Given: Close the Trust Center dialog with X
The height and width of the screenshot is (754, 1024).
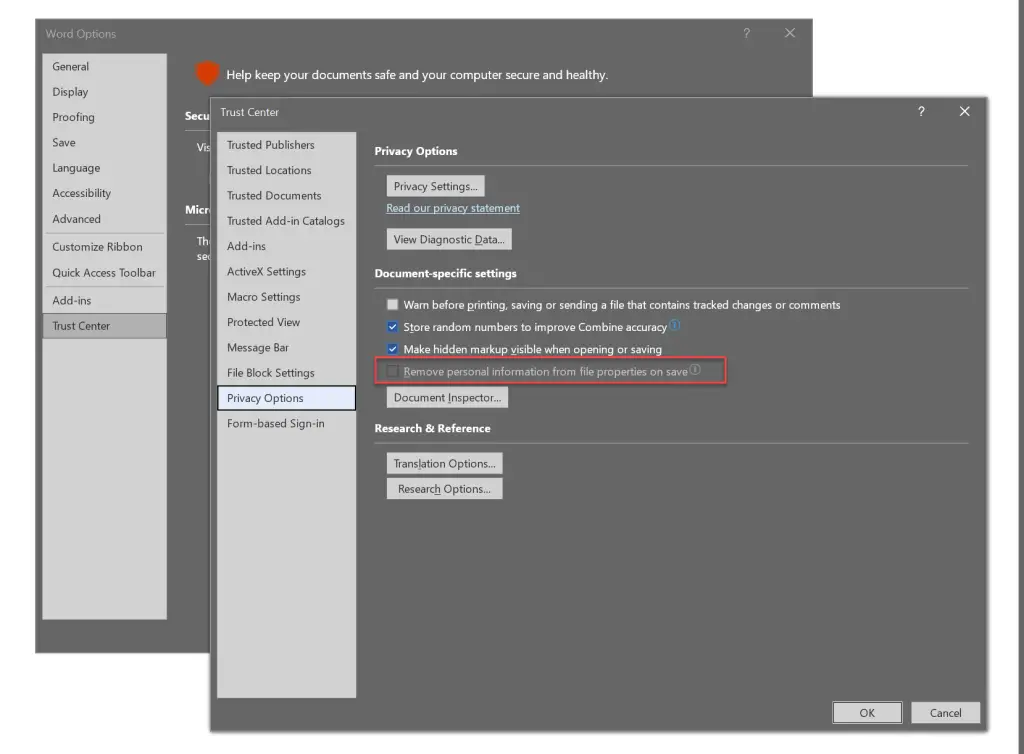Looking at the screenshot, I should [x=964, y=112].
